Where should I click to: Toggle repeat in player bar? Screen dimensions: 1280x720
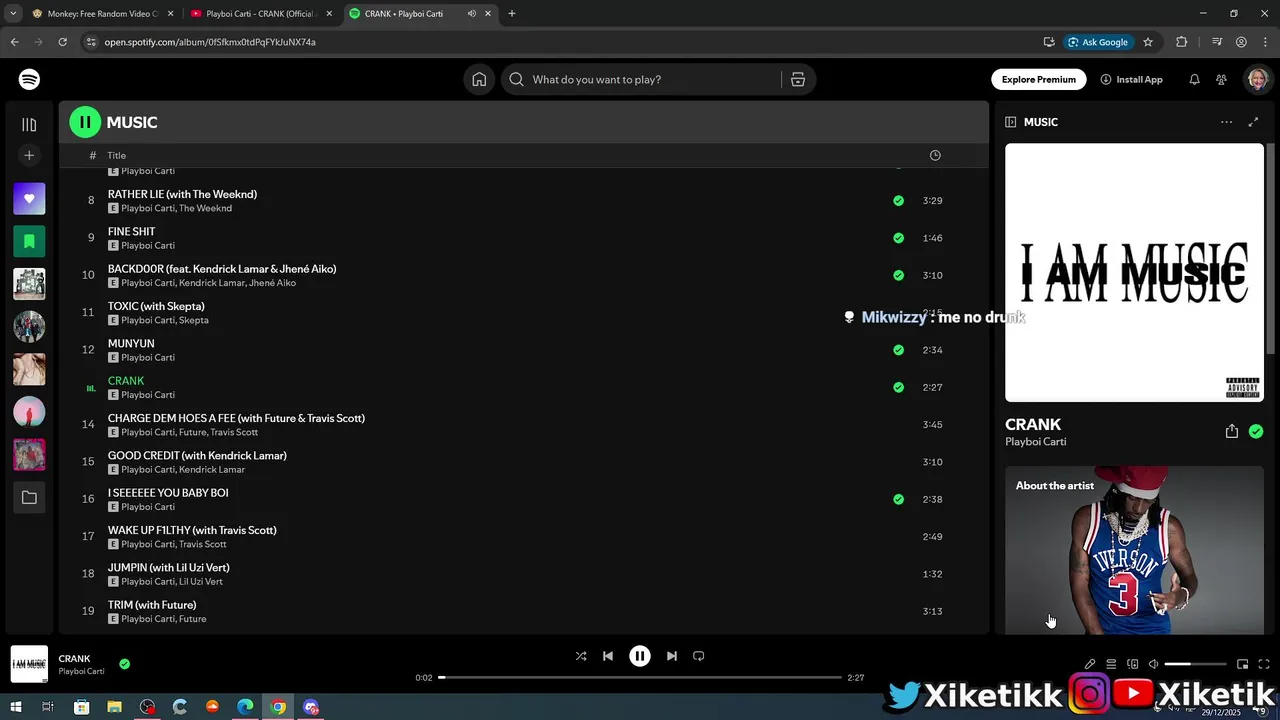(x=699, y=656)
